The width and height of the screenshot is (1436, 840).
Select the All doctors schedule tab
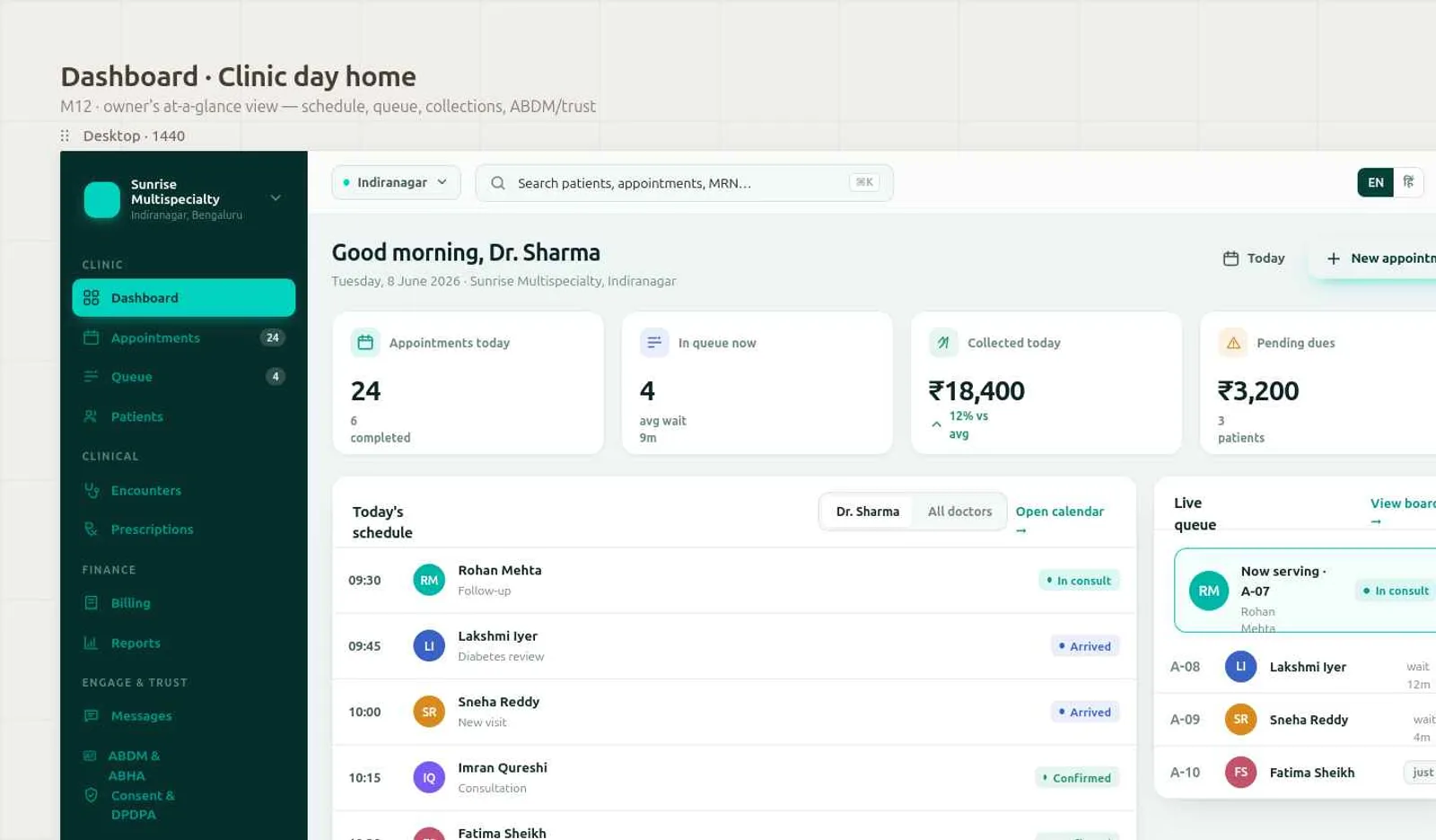pyautogui.click(x=959, y=512)
